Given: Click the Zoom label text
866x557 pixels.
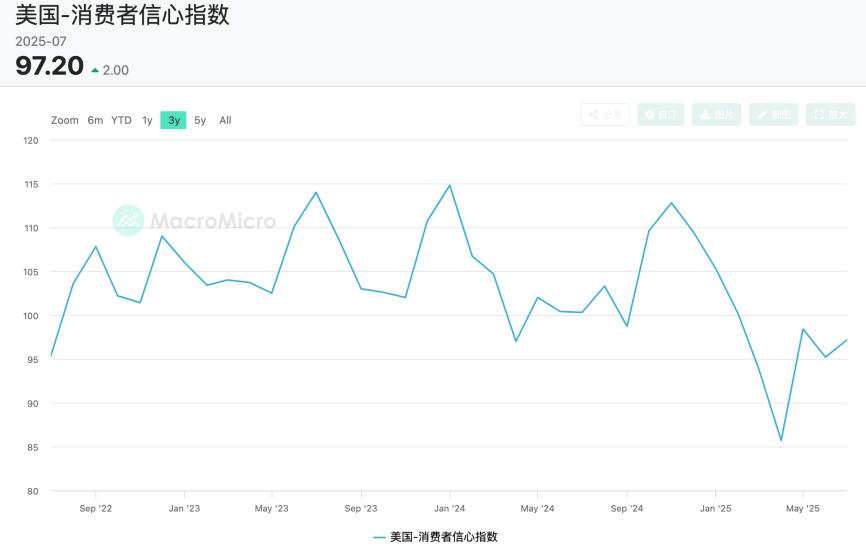Looking at the screenshot, I should tap(65, 120).
